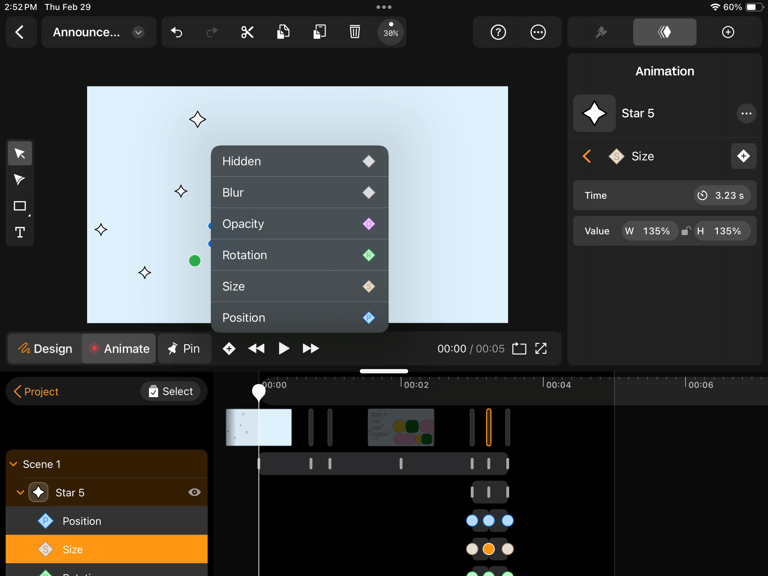Edit the Time value 3.23 s
768x576 pixels.
(x=722, y=195)
